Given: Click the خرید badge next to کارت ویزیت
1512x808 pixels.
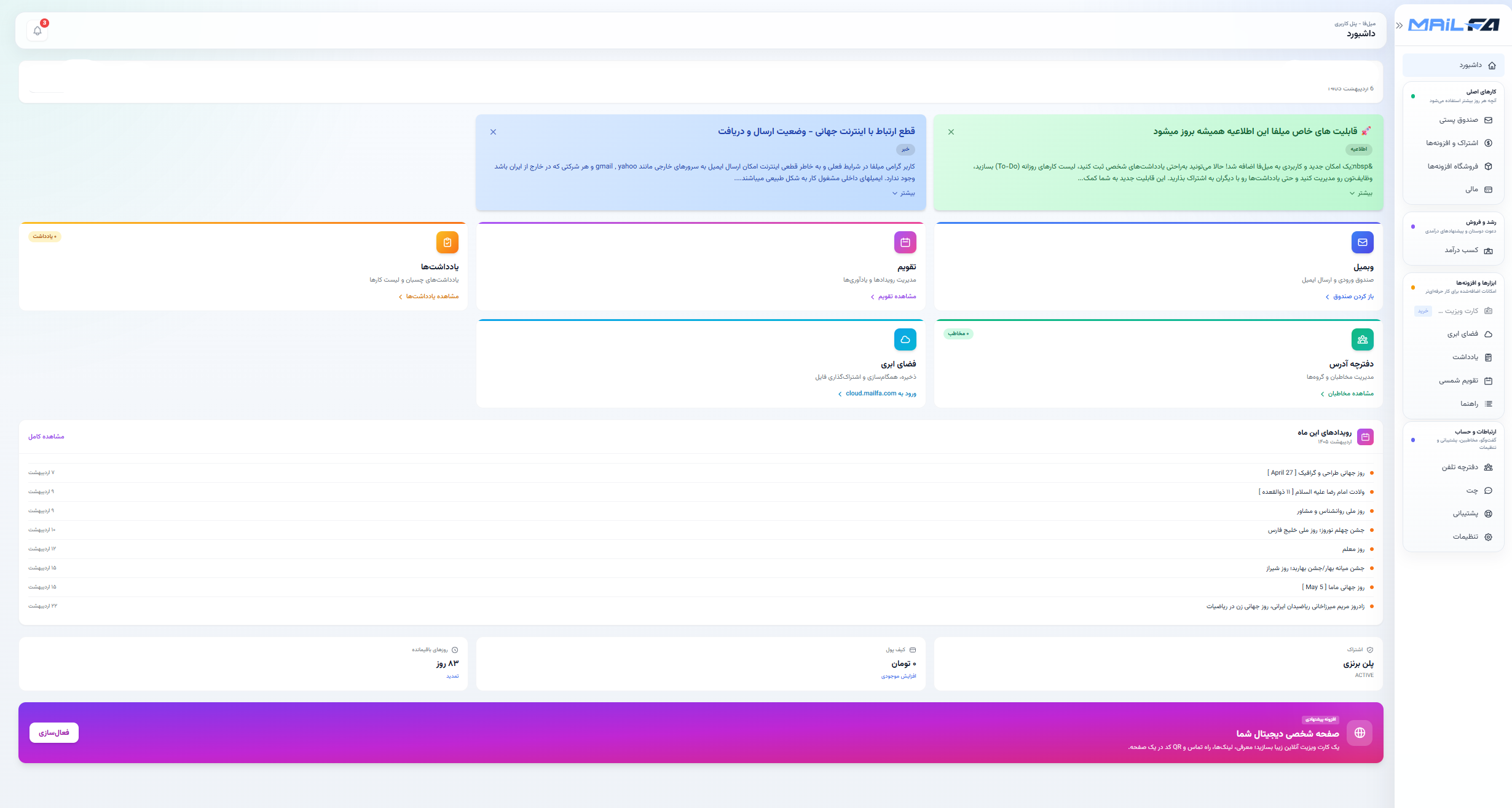Looking at the screenshot, I should tap(1423, 311).
